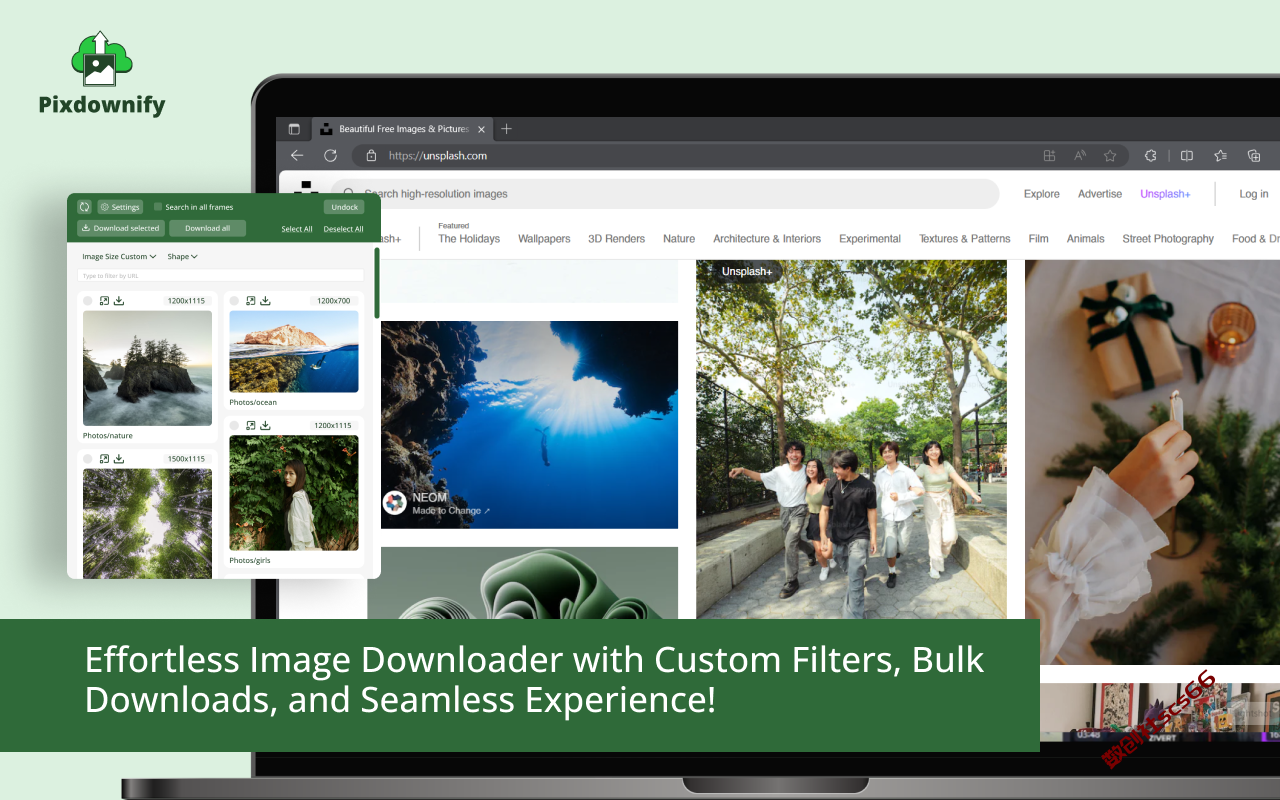Reload the unsplash.com page
1280x800 pixels.
pos(330,155)
